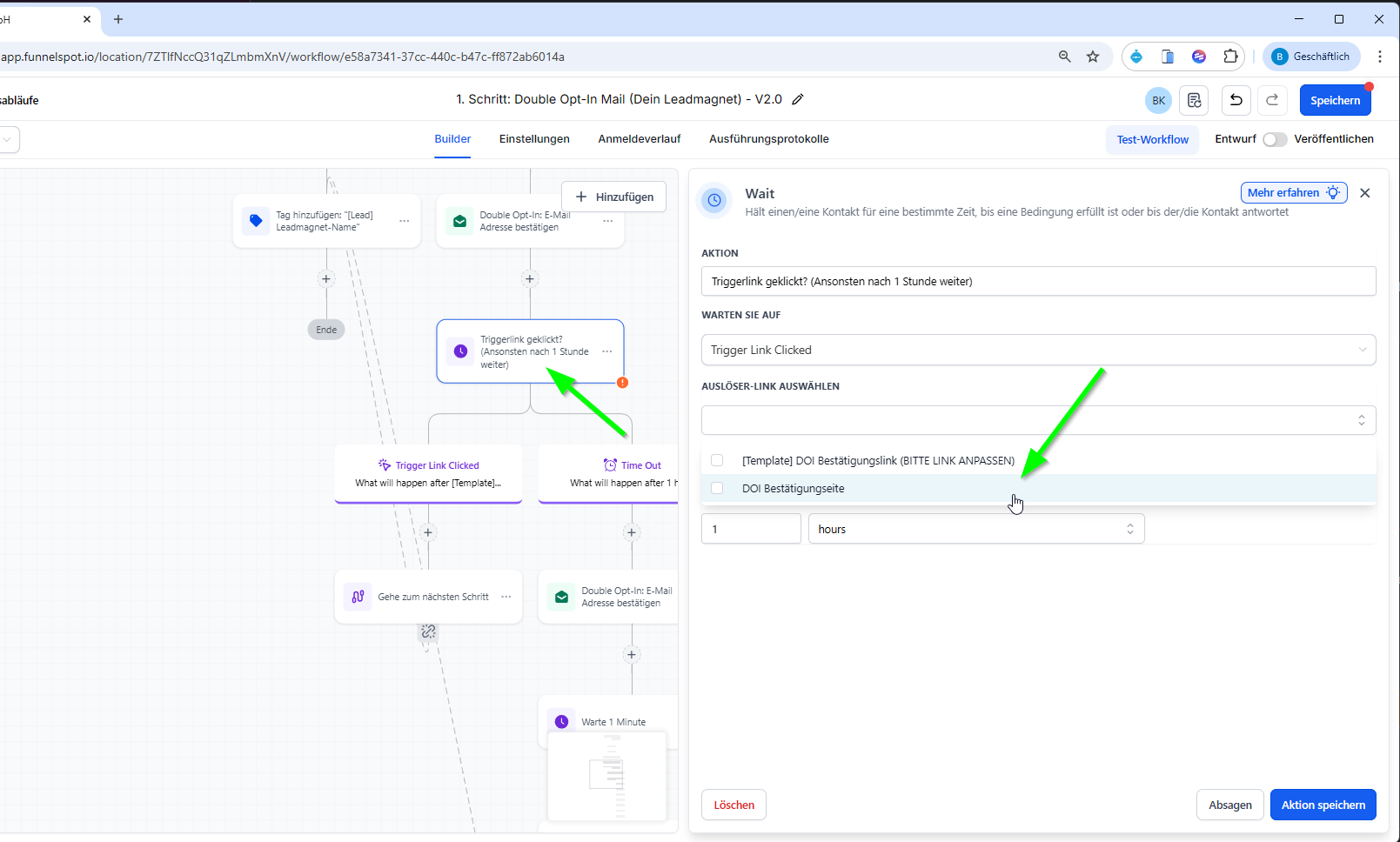Click the timeout number field showing 1
The width and height of the screenshot is (1400, 842).
pyautogui.click(x=751, y=529)
